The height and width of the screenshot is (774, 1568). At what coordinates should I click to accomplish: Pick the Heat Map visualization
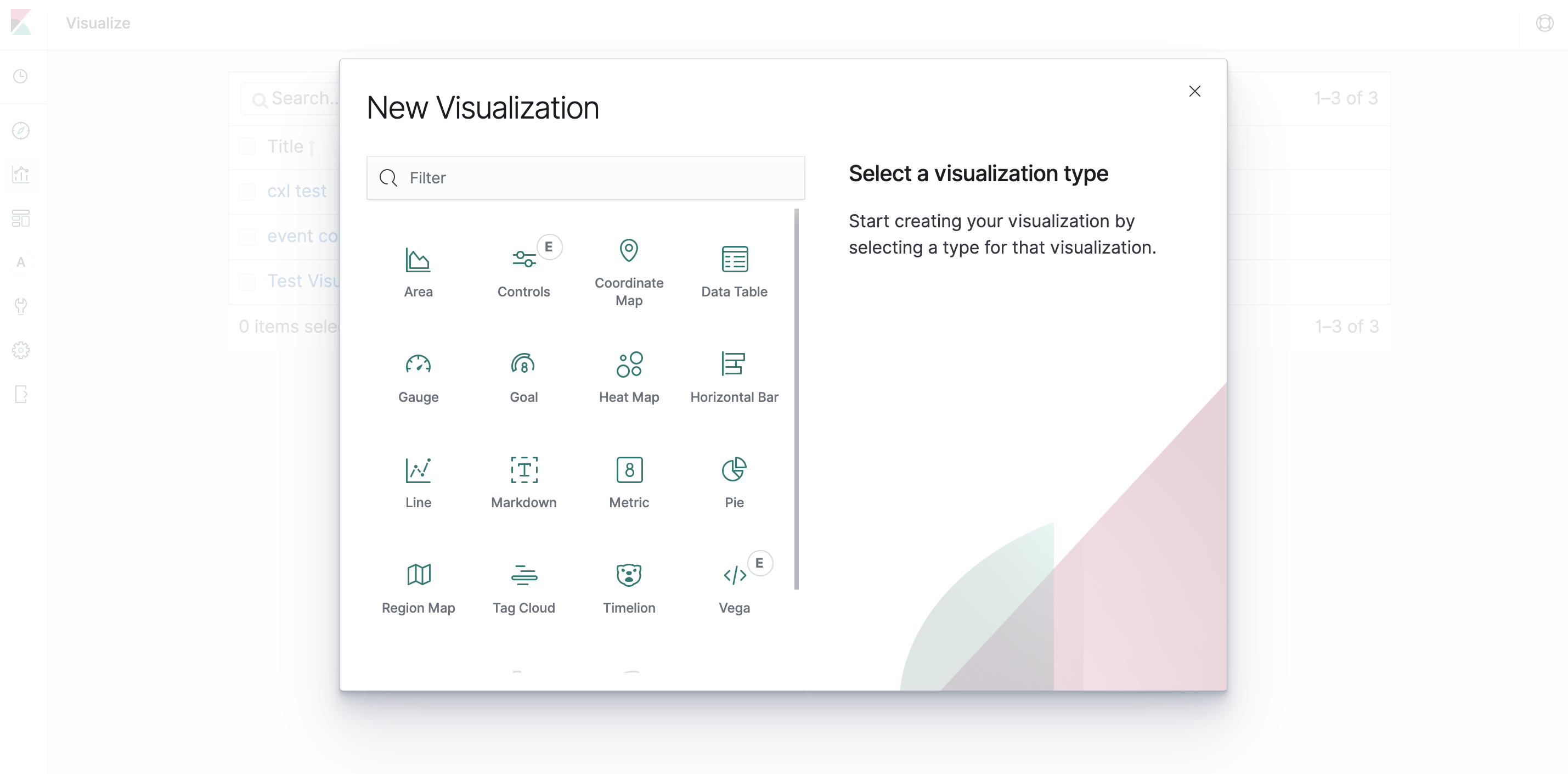629,378
